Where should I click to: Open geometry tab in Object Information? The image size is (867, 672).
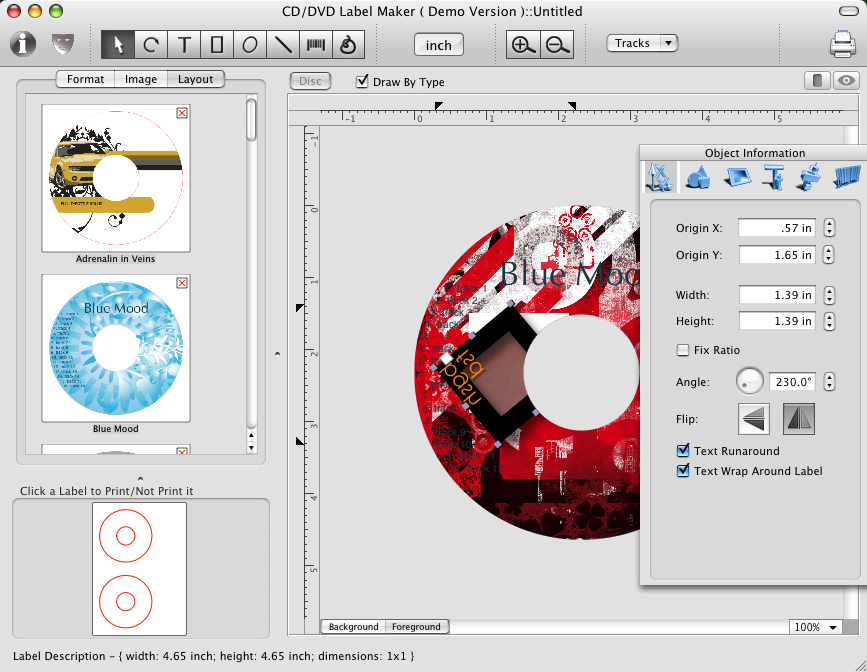659,177
